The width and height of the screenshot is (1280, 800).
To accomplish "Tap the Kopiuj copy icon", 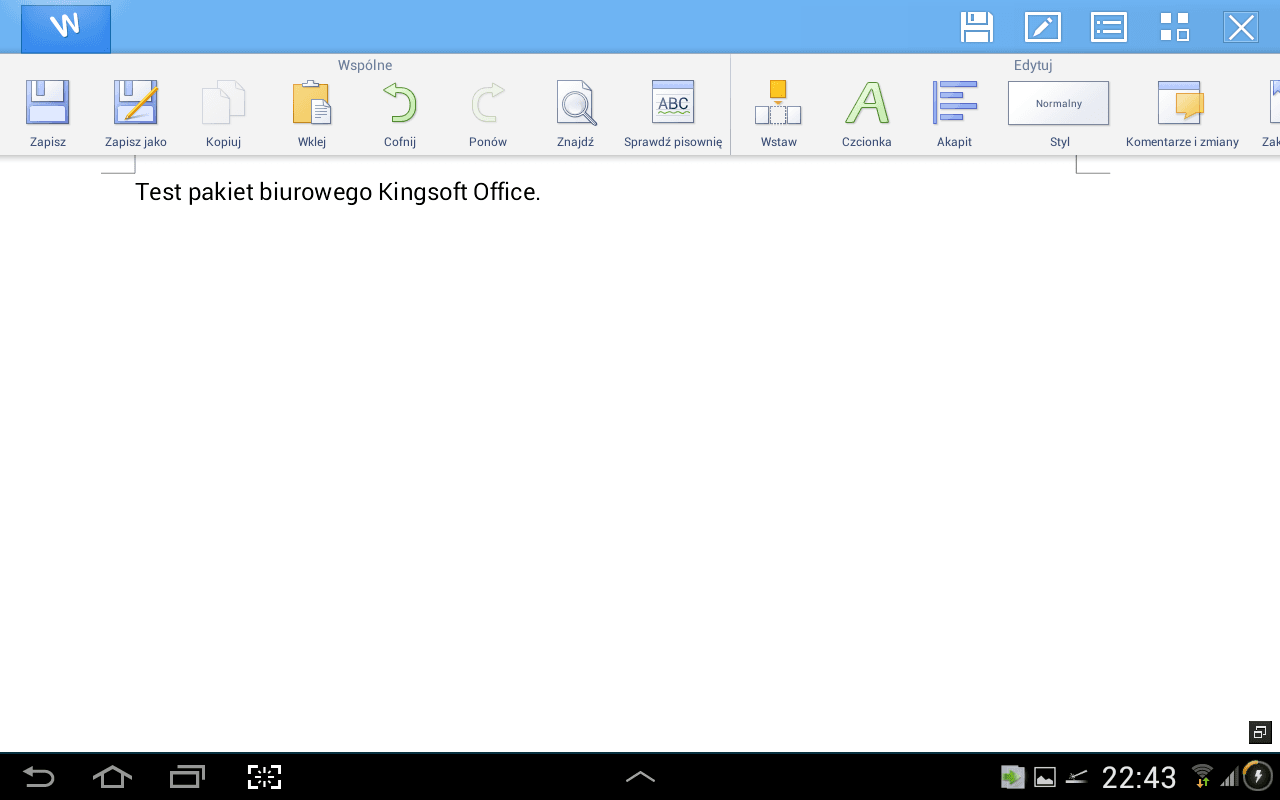I will [x=223, y=114].
